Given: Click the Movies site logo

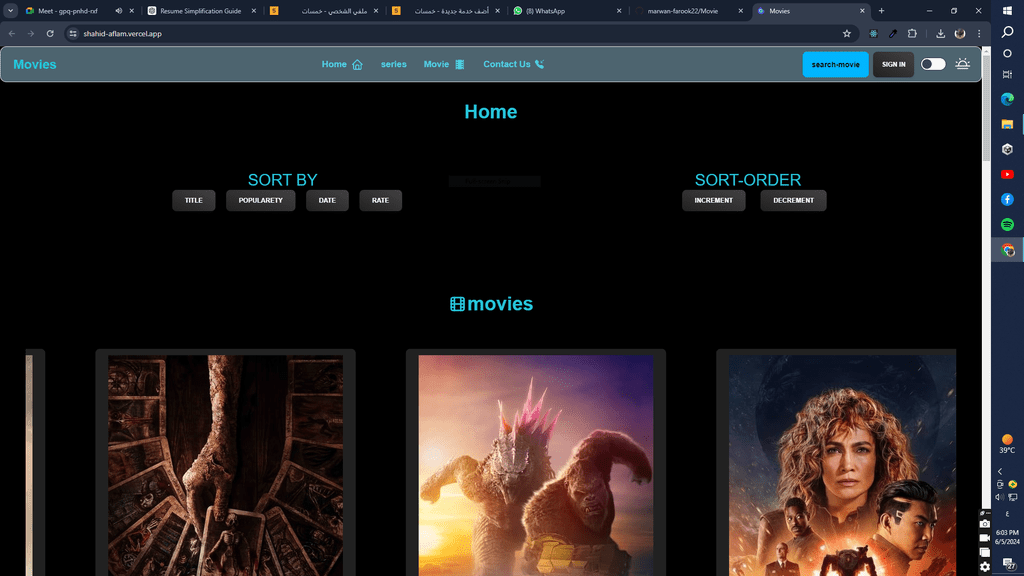Looking at the screenshot, I should (35, 65).
